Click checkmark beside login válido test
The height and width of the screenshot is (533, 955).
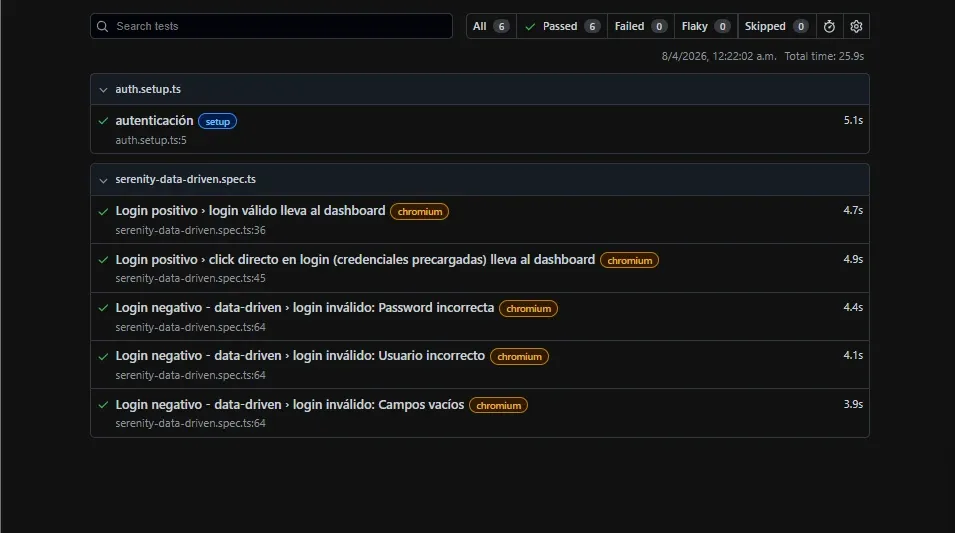pyautogui.click(x=103, y=211)
